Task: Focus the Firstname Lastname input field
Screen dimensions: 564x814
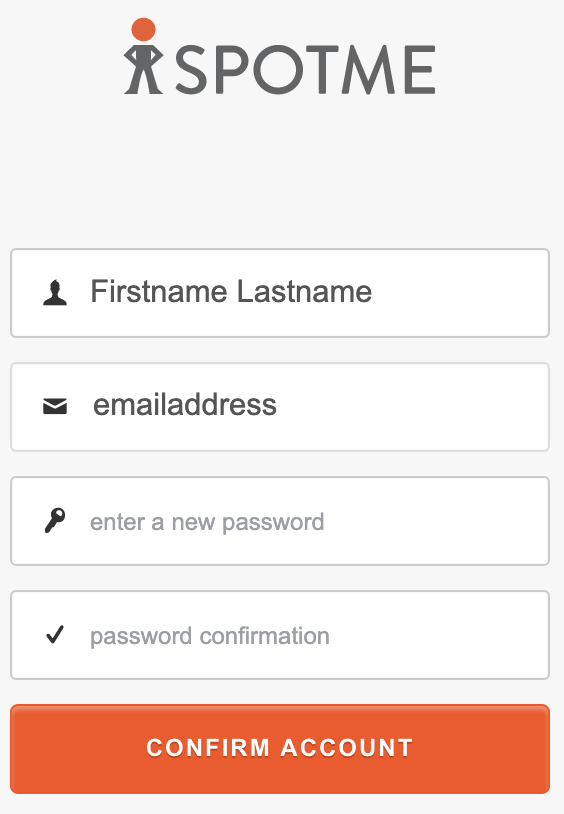Action: tap(280, 293)
